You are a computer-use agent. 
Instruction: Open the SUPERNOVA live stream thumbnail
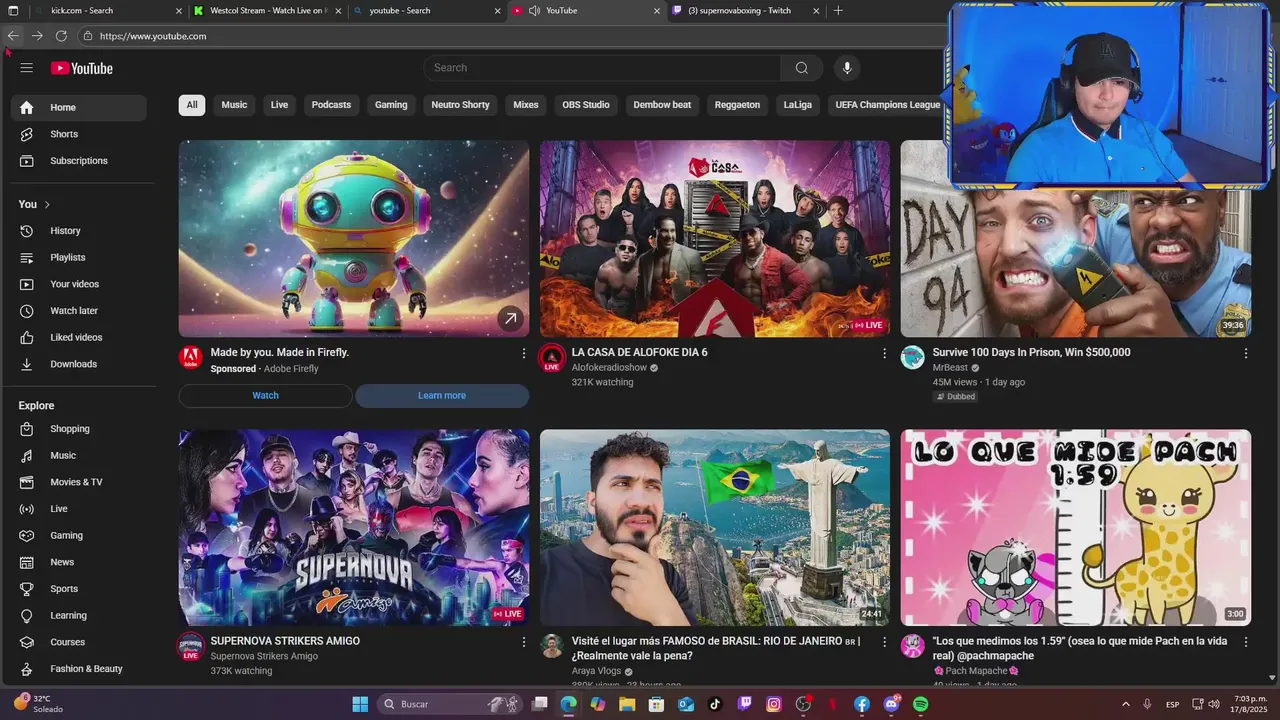354,528
